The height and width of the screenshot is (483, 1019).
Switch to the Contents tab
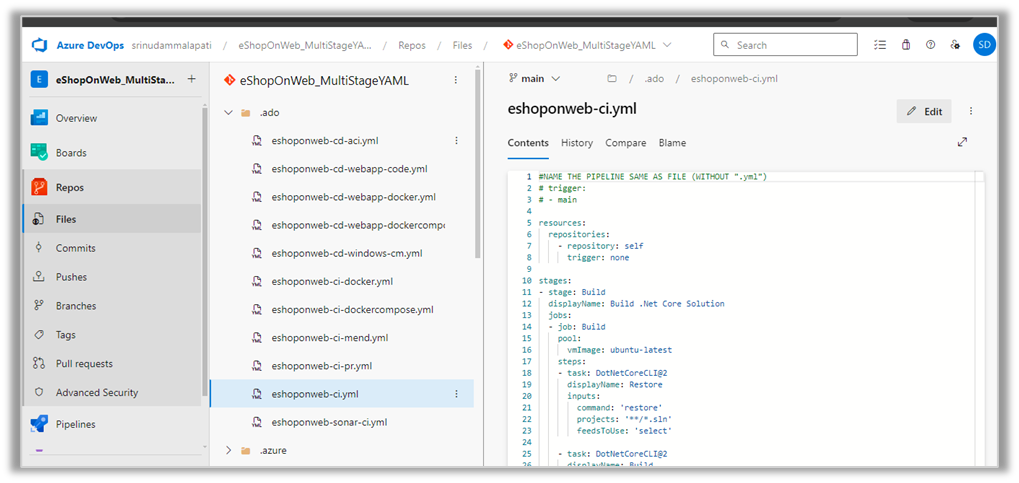tap(528, 143)
